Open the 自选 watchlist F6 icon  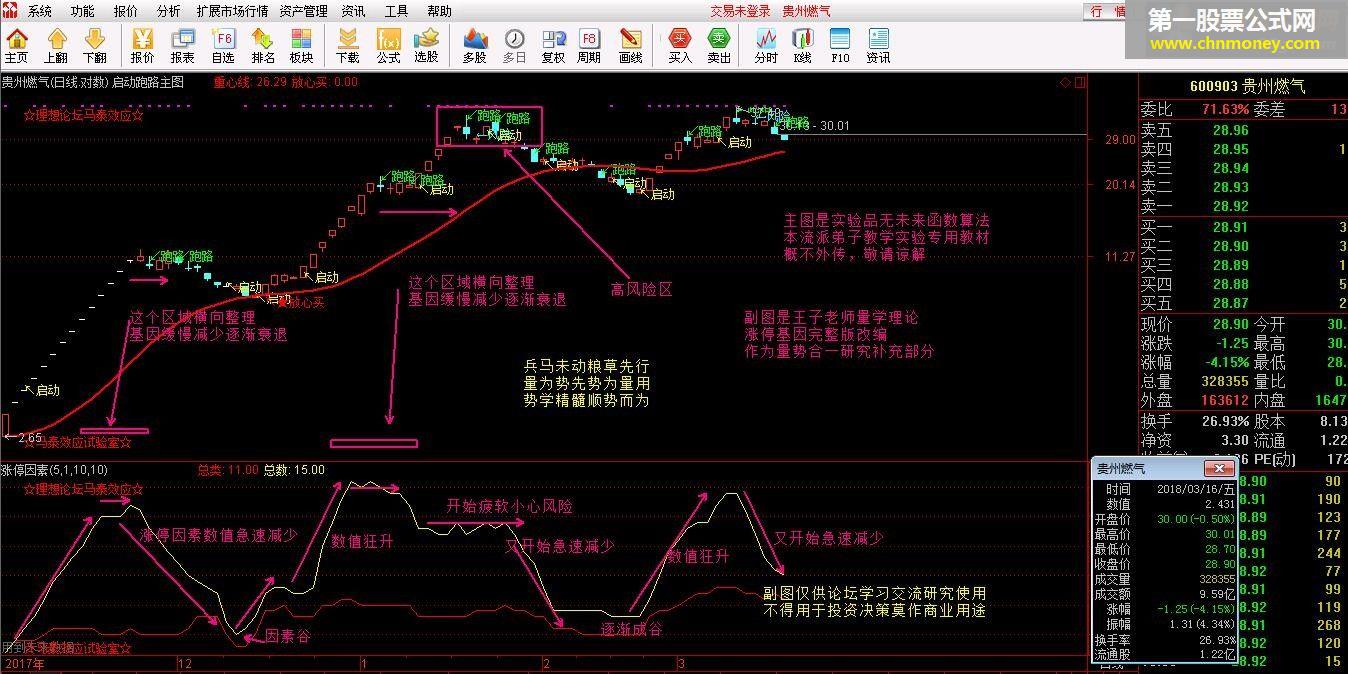pyautogui.click(x=224, y=46)
